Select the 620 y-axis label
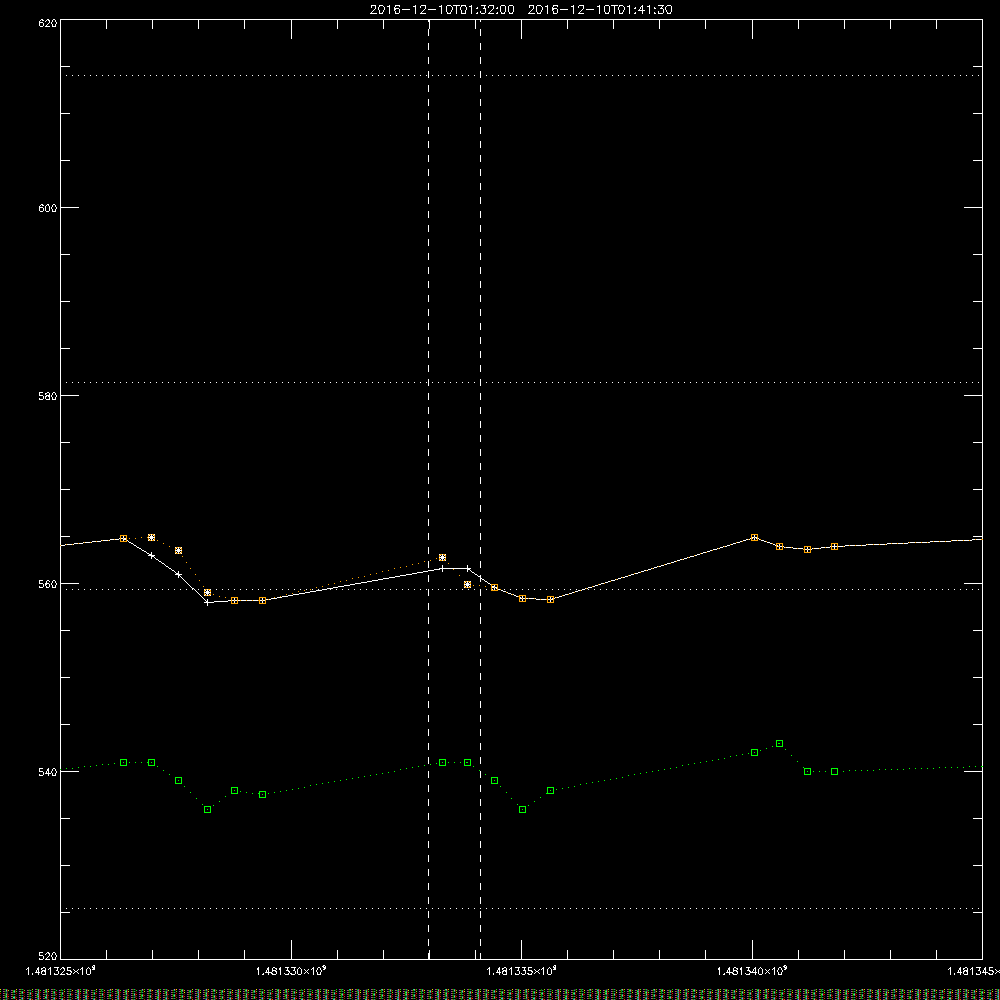Image resolution: width=1000 pixels, height=1000 pixels. click(x=48, y=23)
